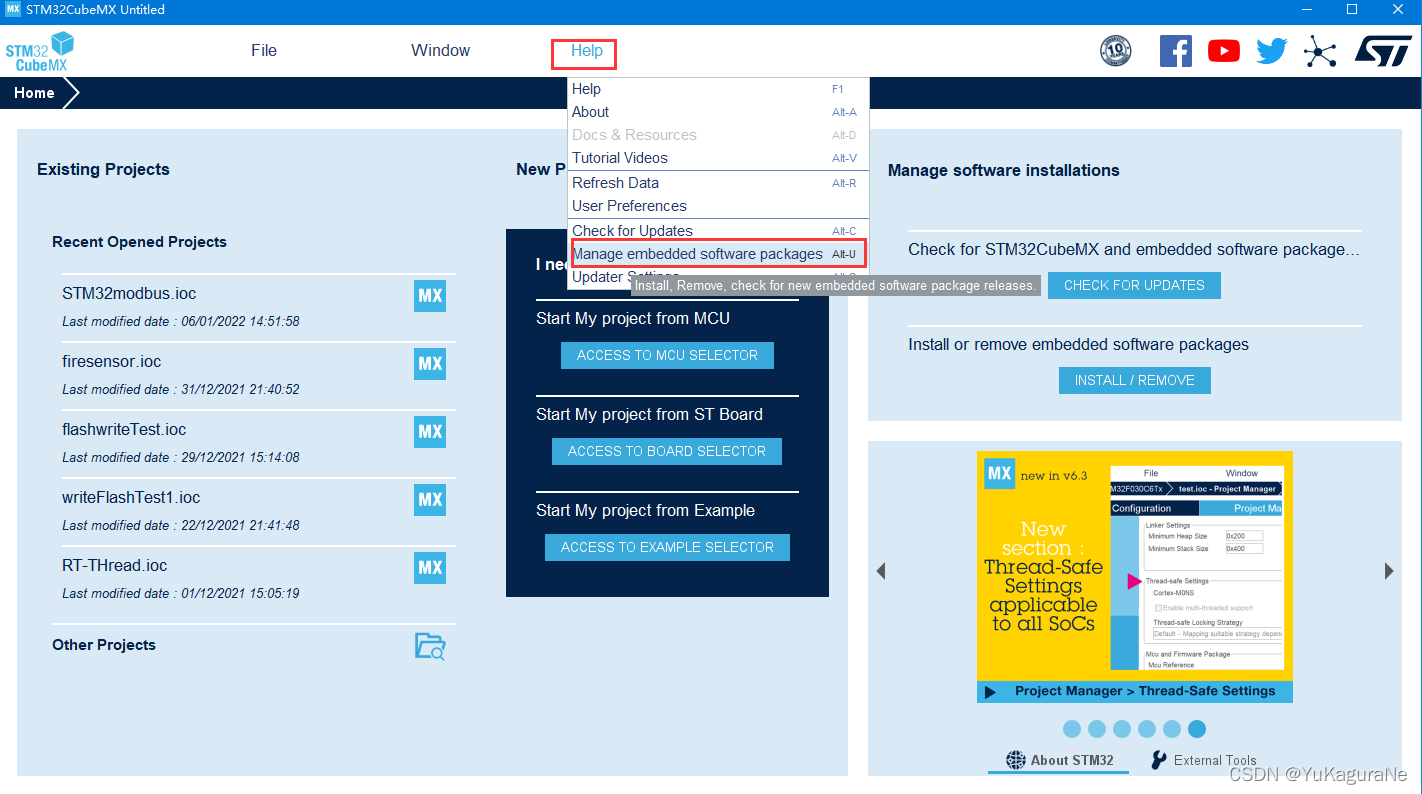The width and height of the screenshot is (1422, 794).
Task: Click the ST company logo
Action: 1384,51
